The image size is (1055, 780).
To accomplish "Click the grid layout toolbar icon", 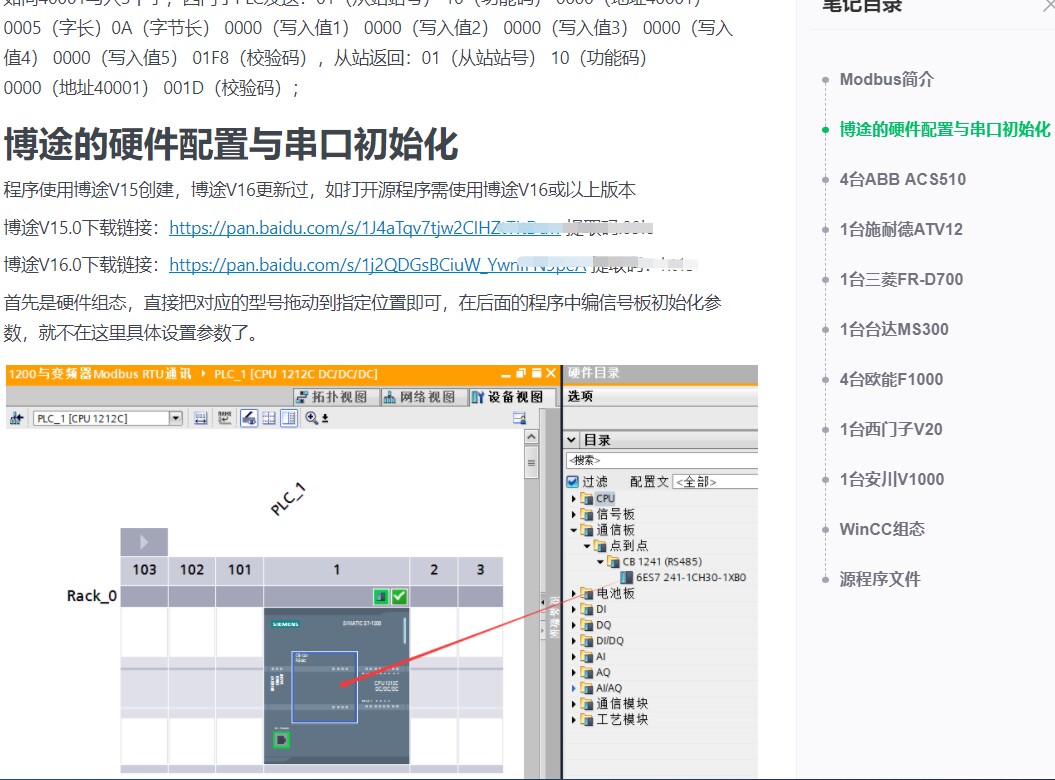I will tap(269, 419).
